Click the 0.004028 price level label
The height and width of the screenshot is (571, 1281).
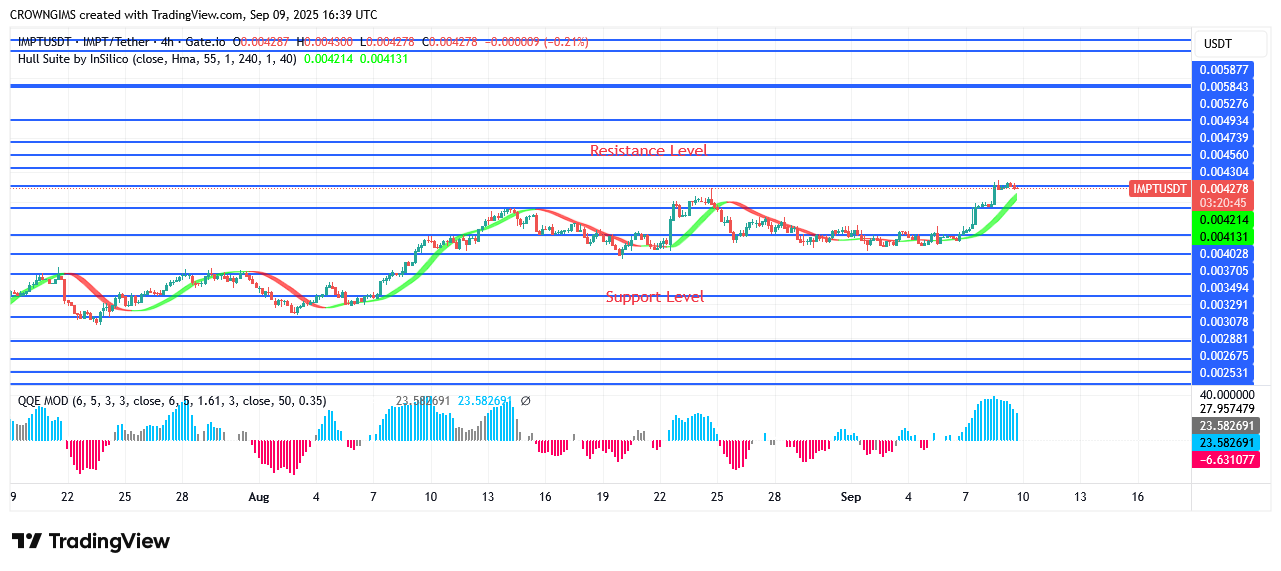(x=1223, y=254)
